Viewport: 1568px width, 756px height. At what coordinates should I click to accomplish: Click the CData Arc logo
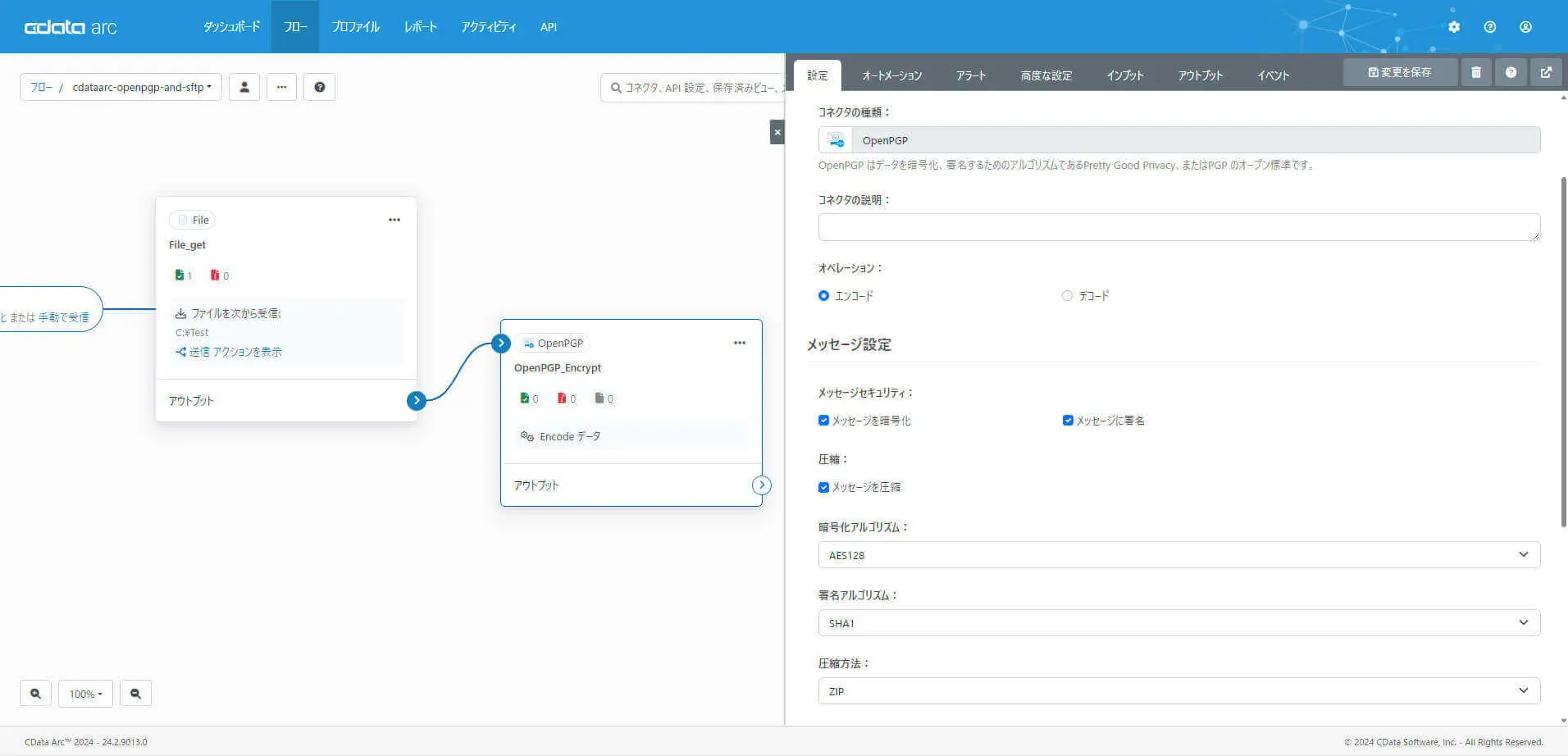tap(71, 27)
